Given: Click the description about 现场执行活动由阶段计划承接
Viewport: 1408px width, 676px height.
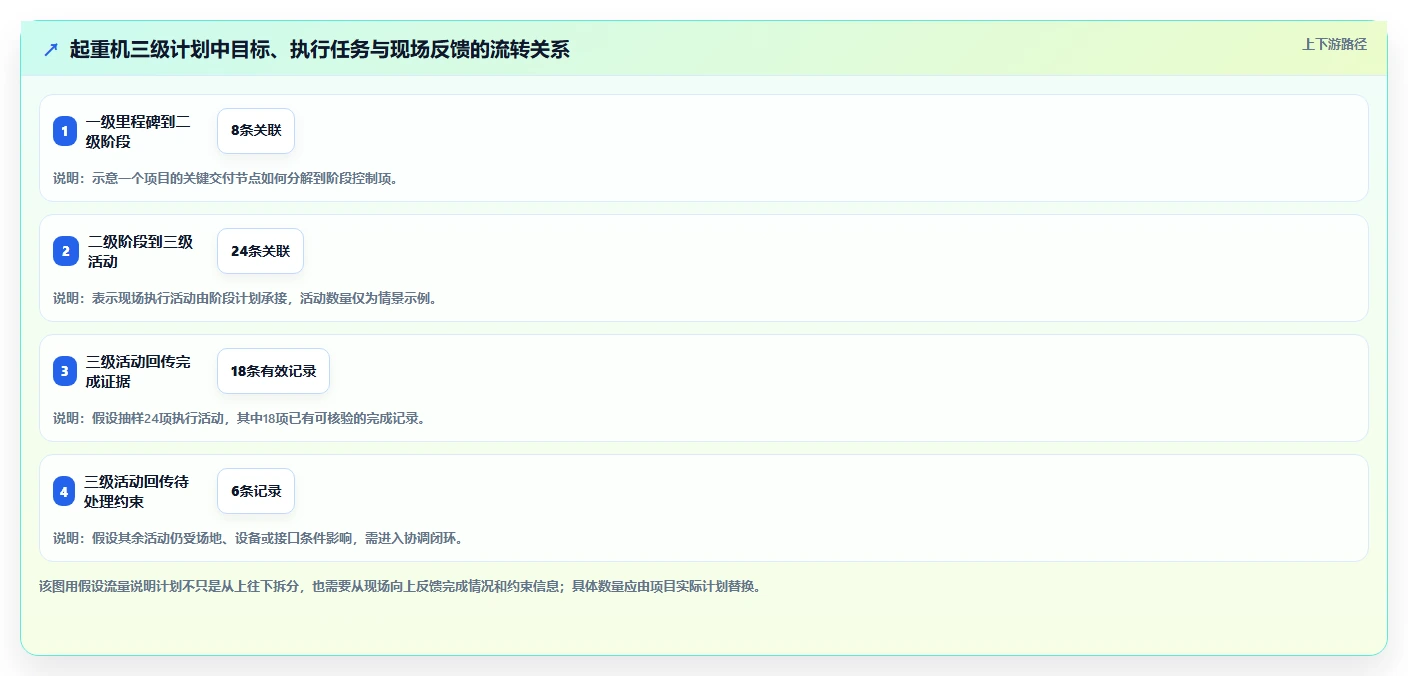Looking at the screenshot, I should 245,298.
